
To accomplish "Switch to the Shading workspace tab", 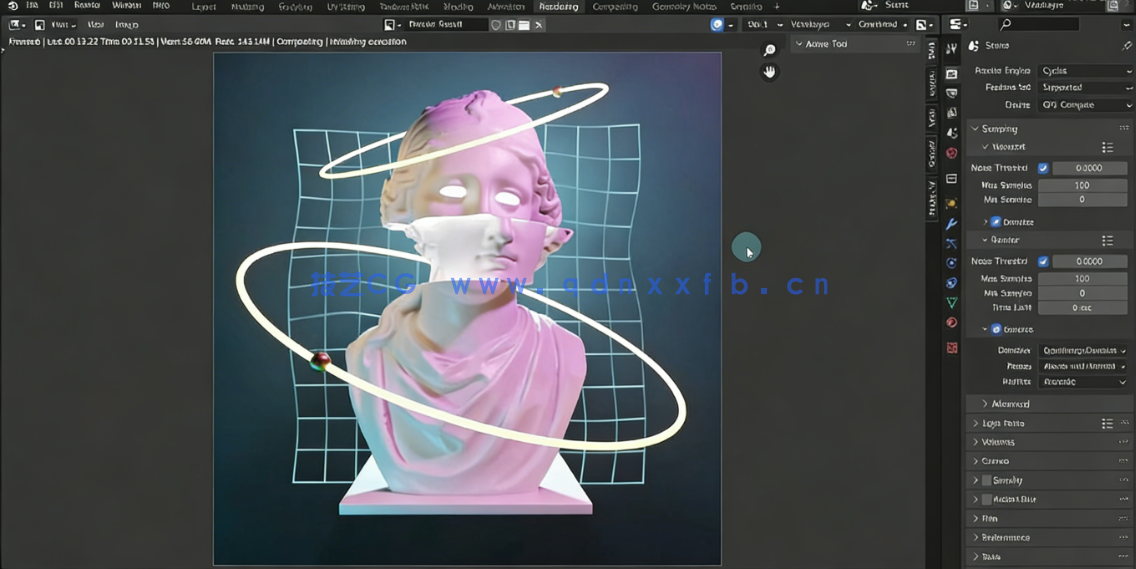I will tap(458, 7).
